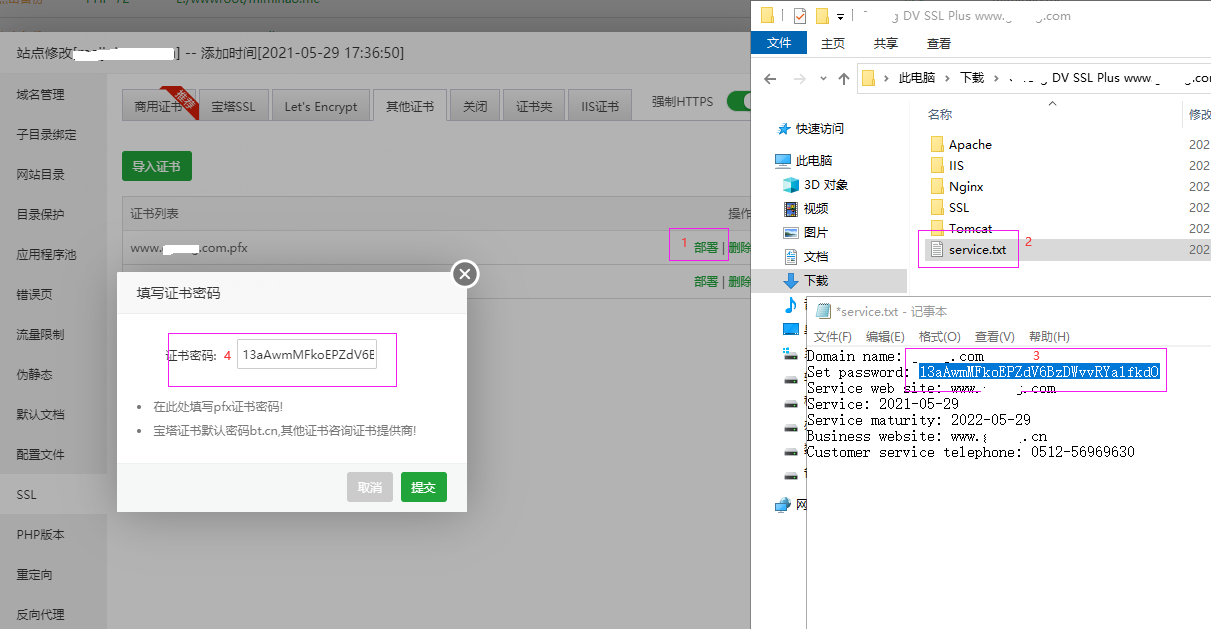Open Notepad's 文件(F) menu
This screenshot has width=1211, height=629.
click(833, 336)
